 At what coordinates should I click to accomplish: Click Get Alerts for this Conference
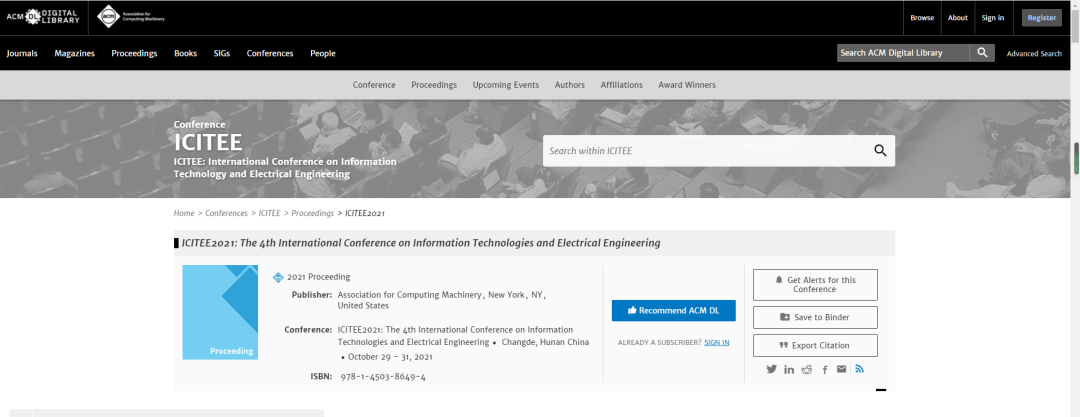(x=816, y=285)
